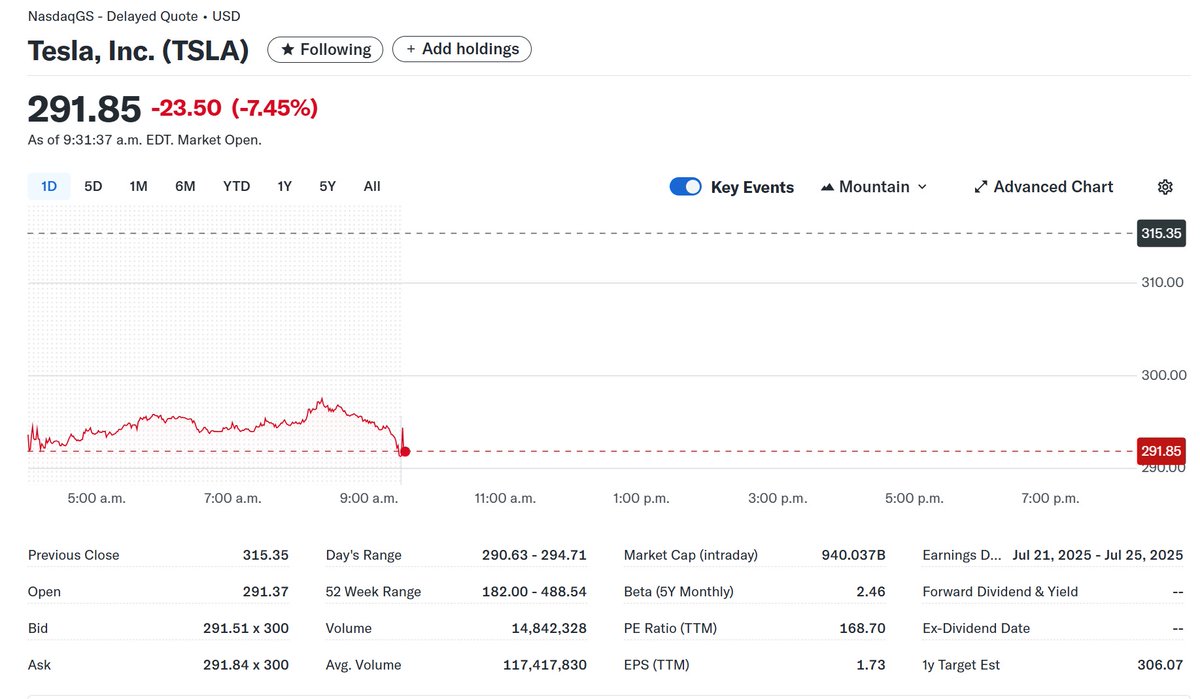Open chart settings gear icon

(1165, 187)
